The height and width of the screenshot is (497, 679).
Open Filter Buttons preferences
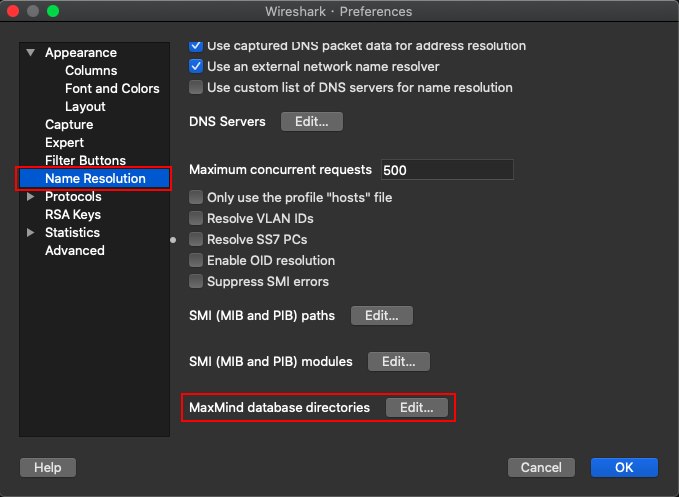tap(85, 161)
